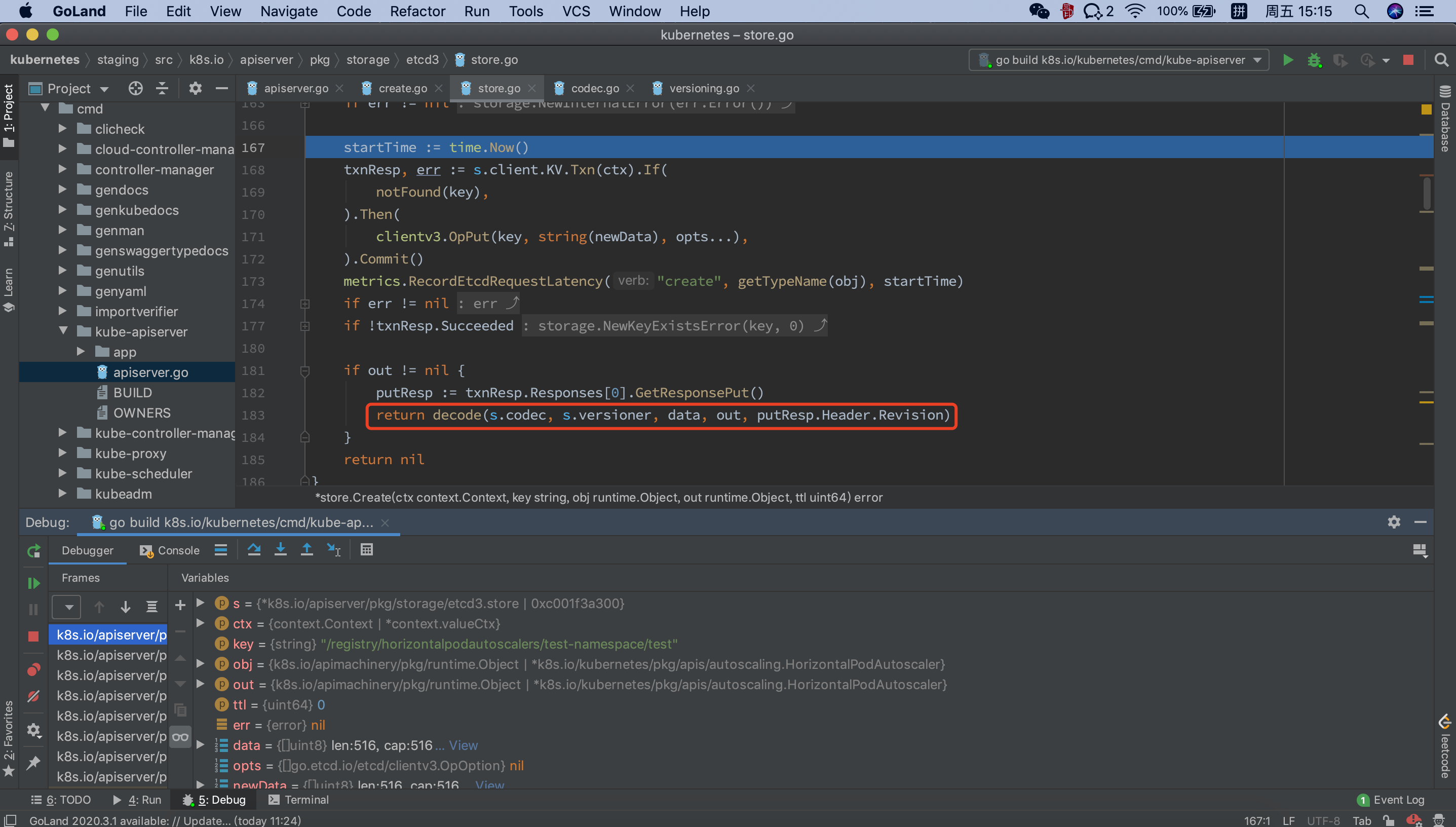The height and width of the screenshot is (827, 1456).
Task: Toggle folding at line 181
Action: click(x=305, y=371)
